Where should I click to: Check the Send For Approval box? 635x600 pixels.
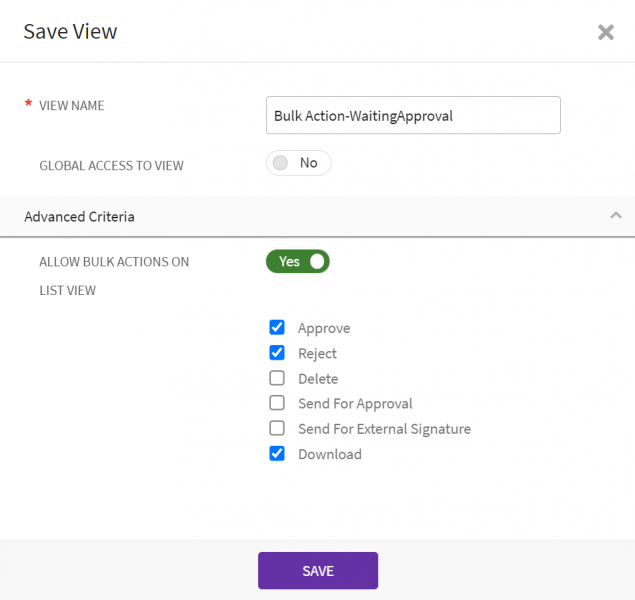(277, 403)
